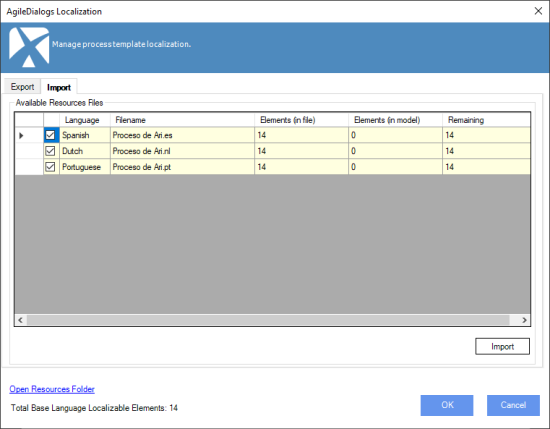Select the Import tab
This screenshot has height=429, width=550.
pyautogui.click(x=59, y=87)
